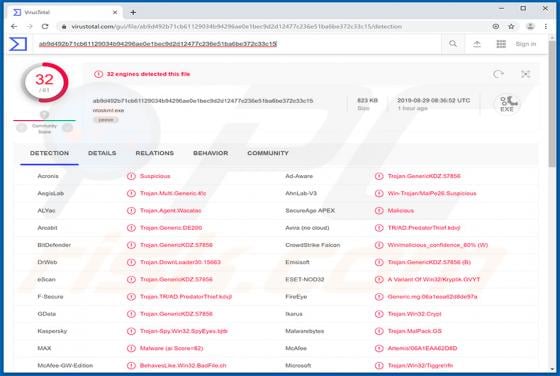This screenshot has width=560, height=376.
Task: Open the apps grid icon
Action: pos(501,44)
